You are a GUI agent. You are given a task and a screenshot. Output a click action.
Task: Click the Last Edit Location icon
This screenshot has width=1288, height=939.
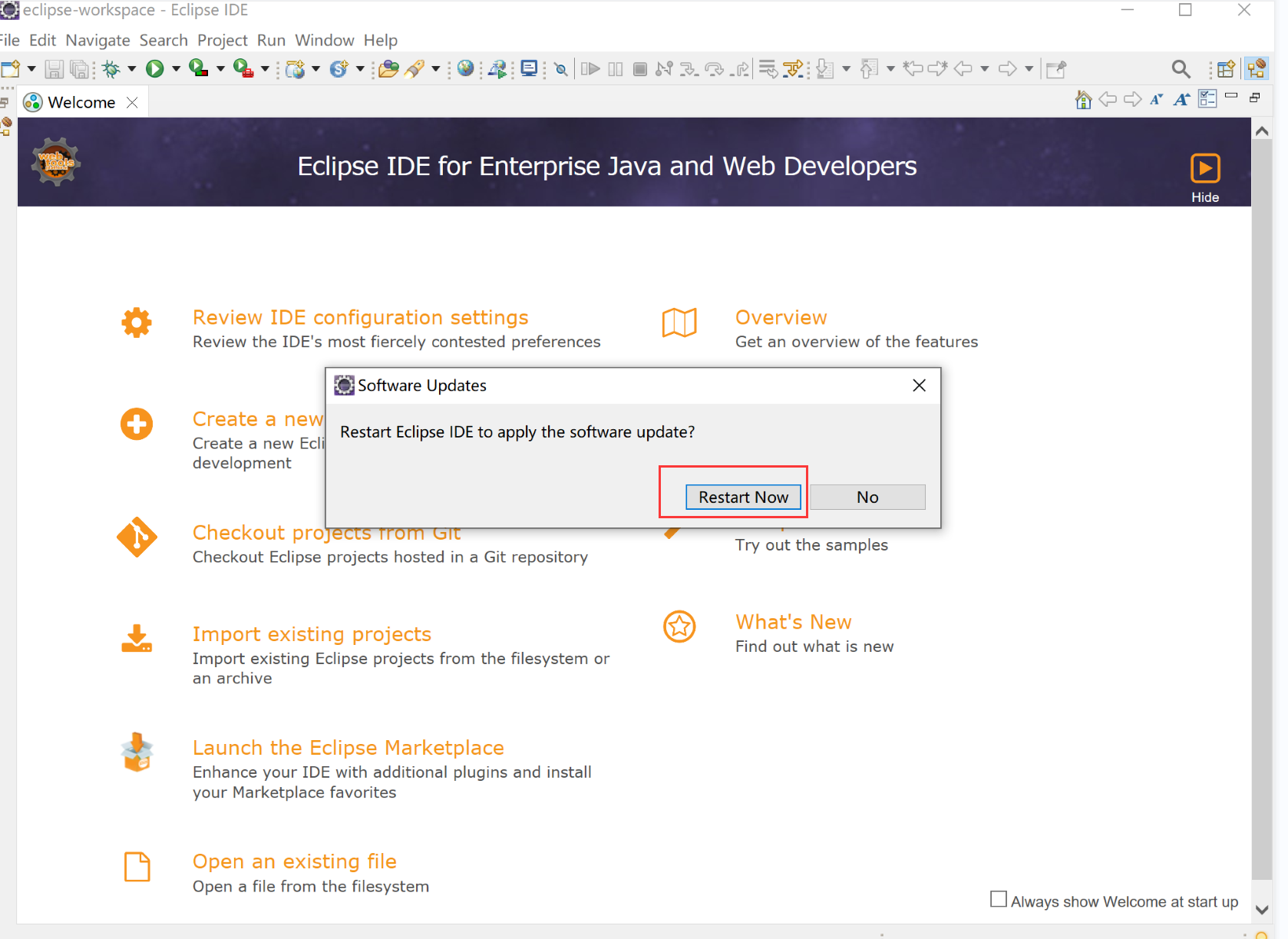pos(913,69)
